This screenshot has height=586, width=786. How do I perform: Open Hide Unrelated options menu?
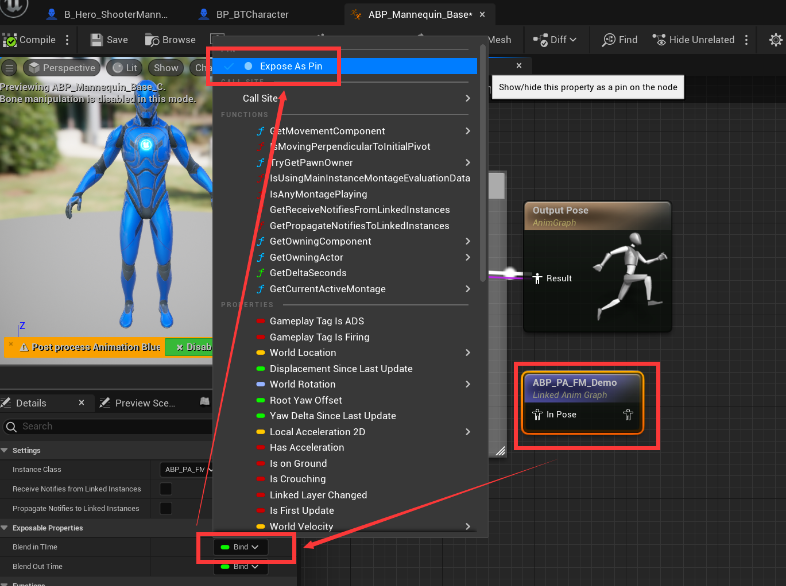point(746,40)
